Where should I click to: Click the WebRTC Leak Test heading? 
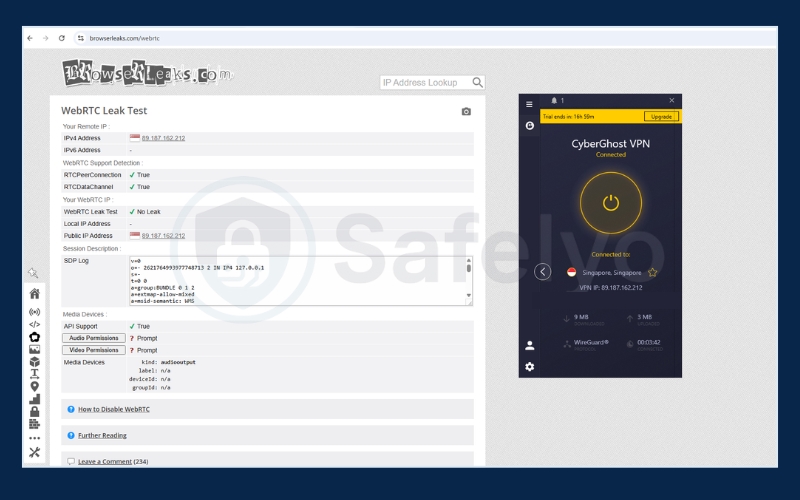click(104, 111)
